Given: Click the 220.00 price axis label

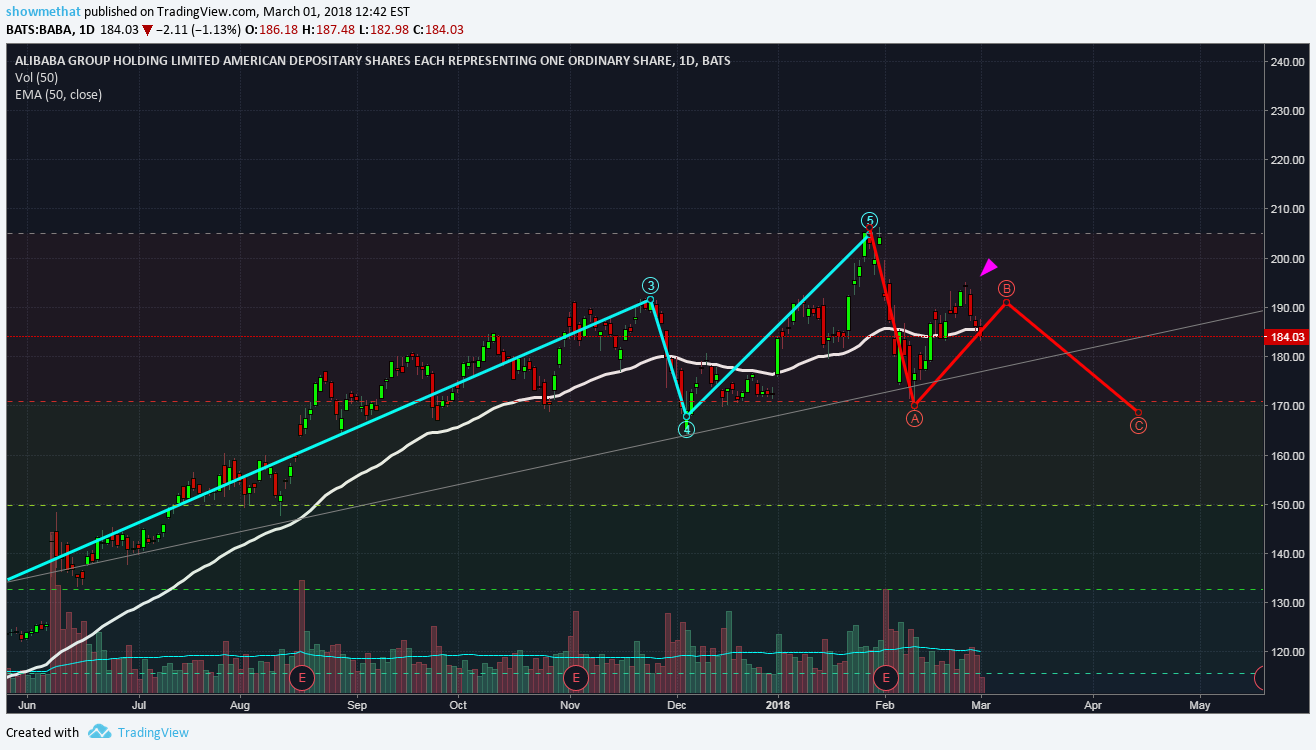Looking at the screenshot, I should click(1286, 160).
